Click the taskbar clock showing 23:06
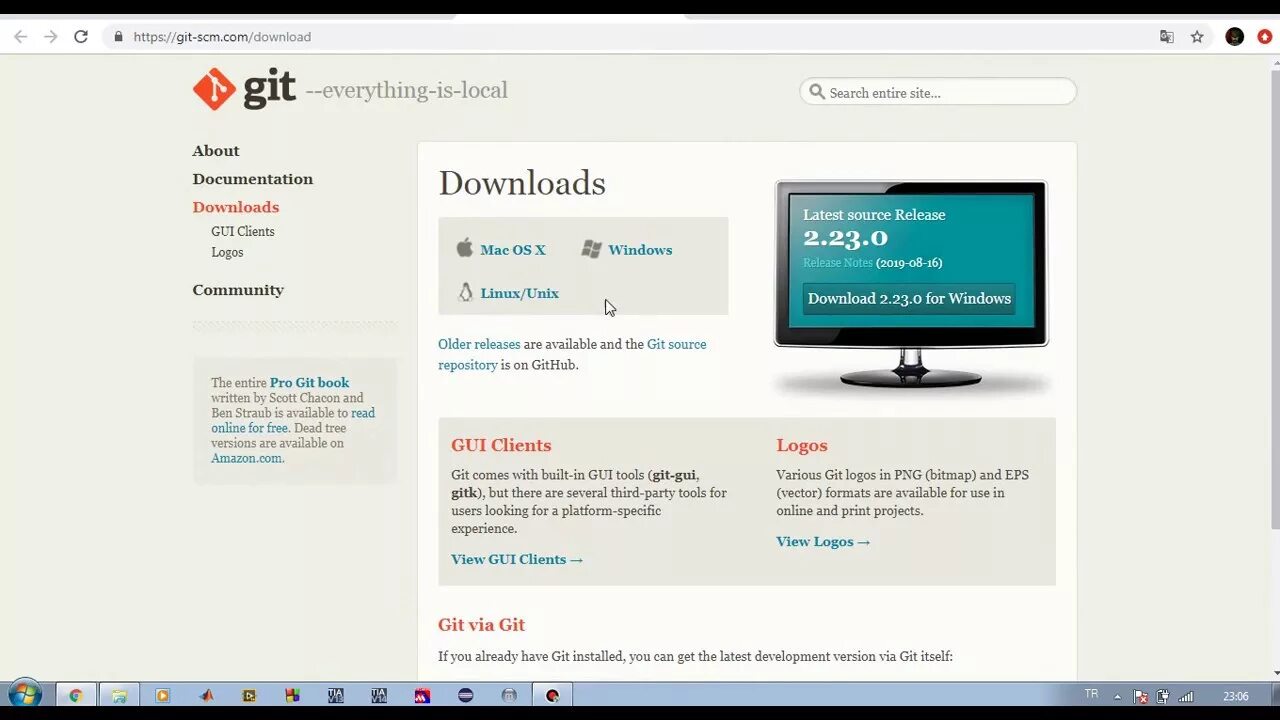Image resolution: width=1280 pixels, height=720 pixels. click(x=1236, y=696)
